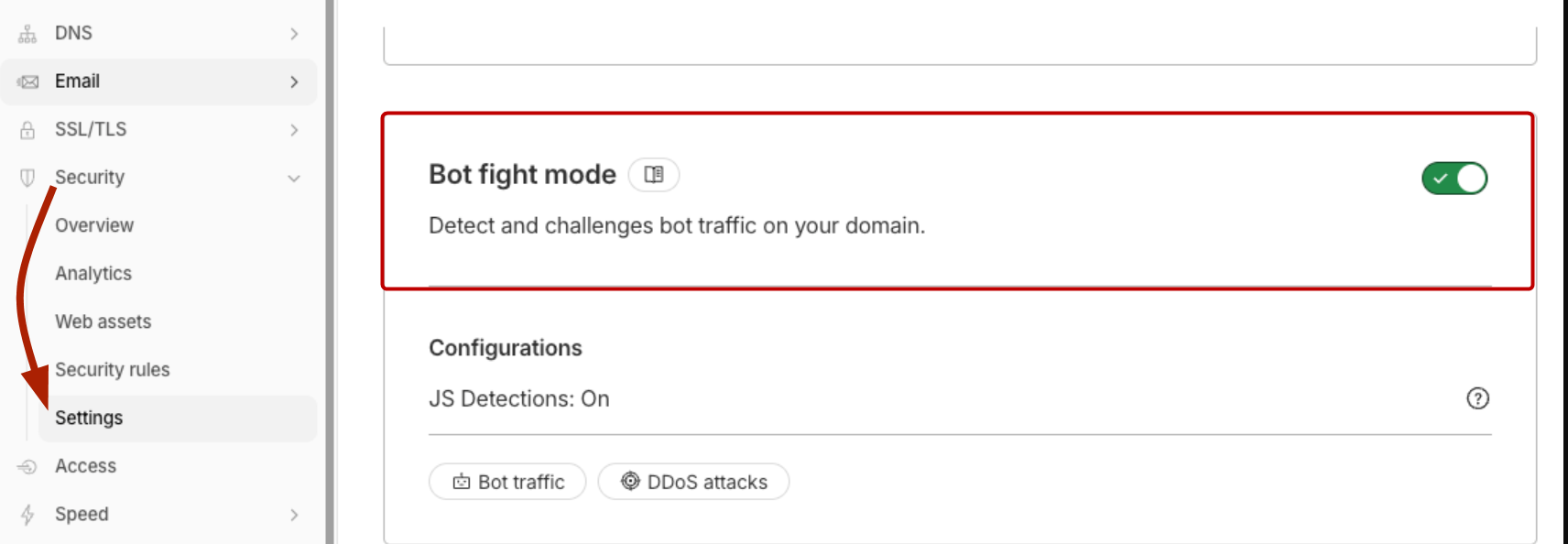Viewport: 1568px width, 544px height.
Task: Click the DDoS attacks button
Action: [693, 482]
